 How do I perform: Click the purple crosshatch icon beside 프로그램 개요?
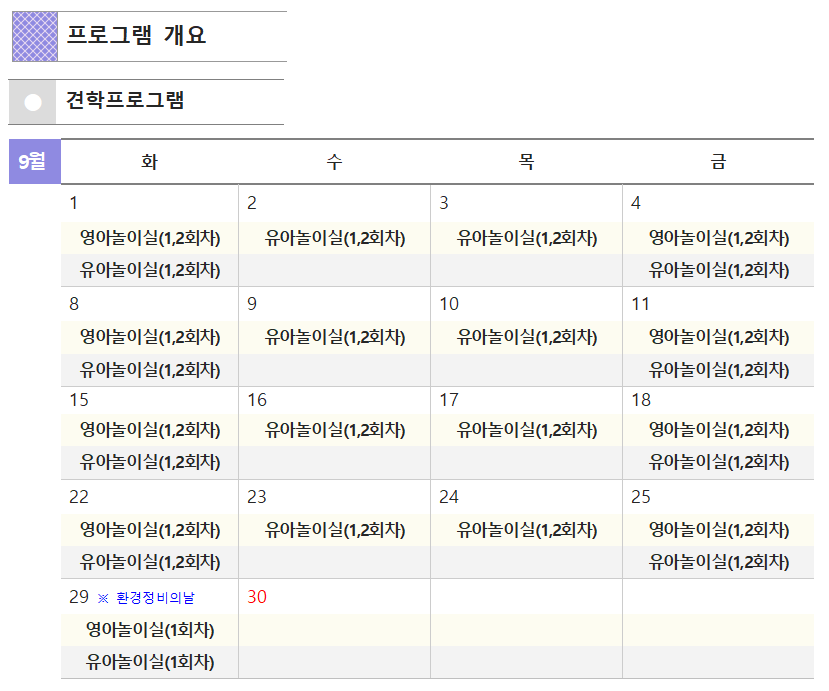tap(35, 36)
